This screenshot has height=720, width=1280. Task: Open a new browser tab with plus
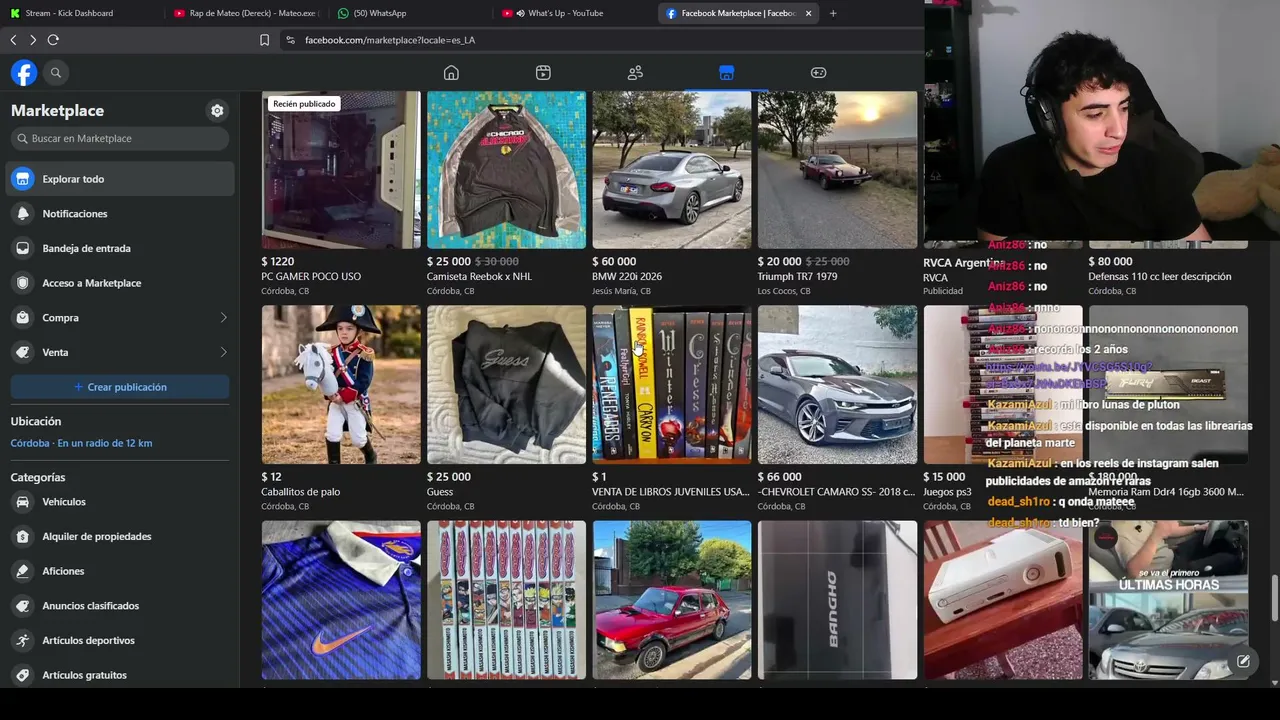click(833, 13)
